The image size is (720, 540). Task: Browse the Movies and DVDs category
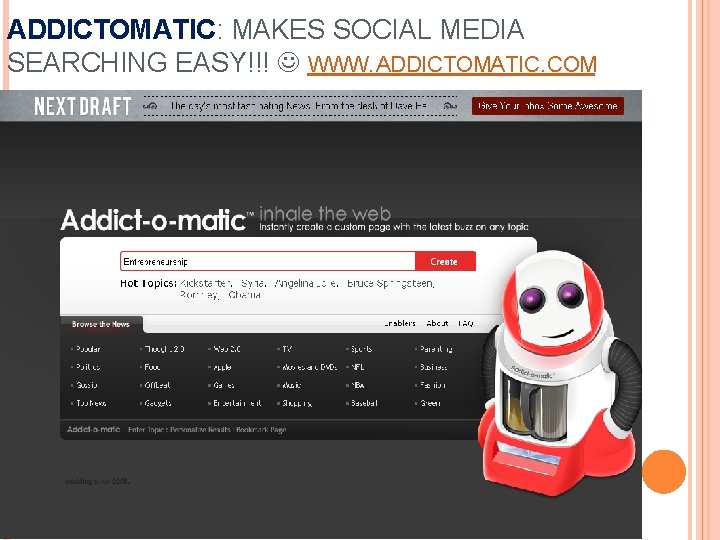click(309, 367)
